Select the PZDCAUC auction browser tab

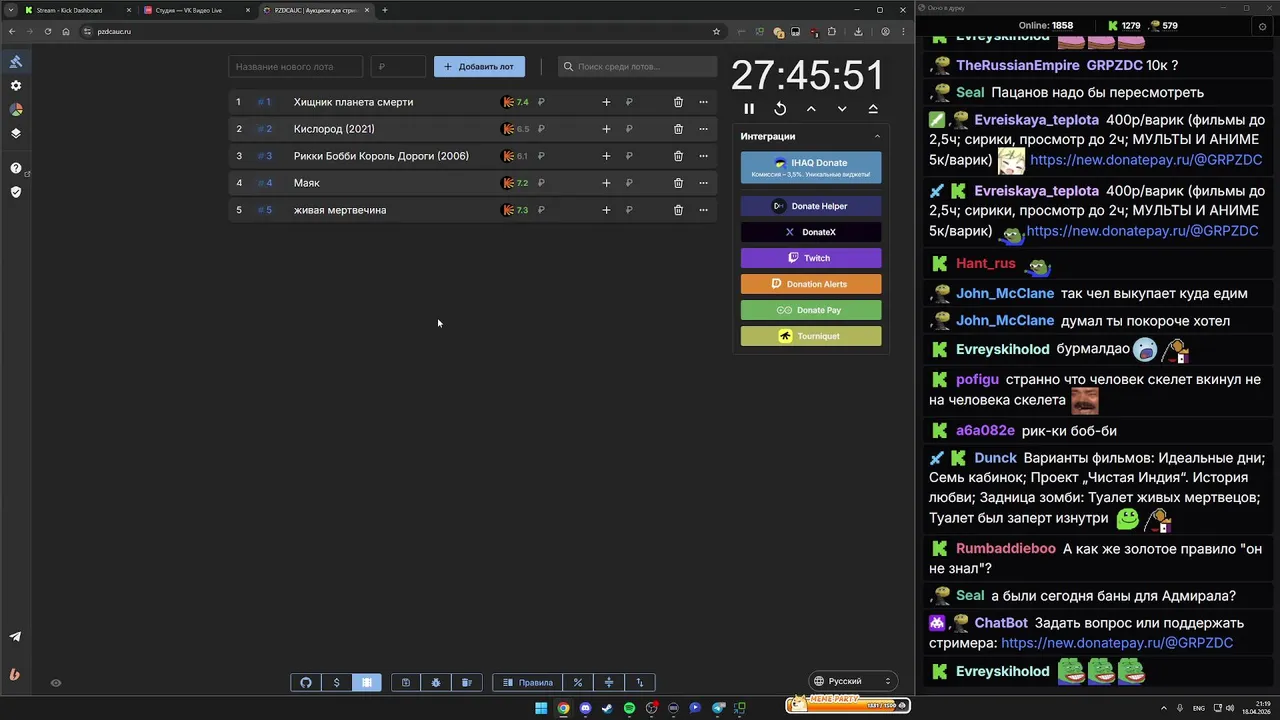(315, 10)
